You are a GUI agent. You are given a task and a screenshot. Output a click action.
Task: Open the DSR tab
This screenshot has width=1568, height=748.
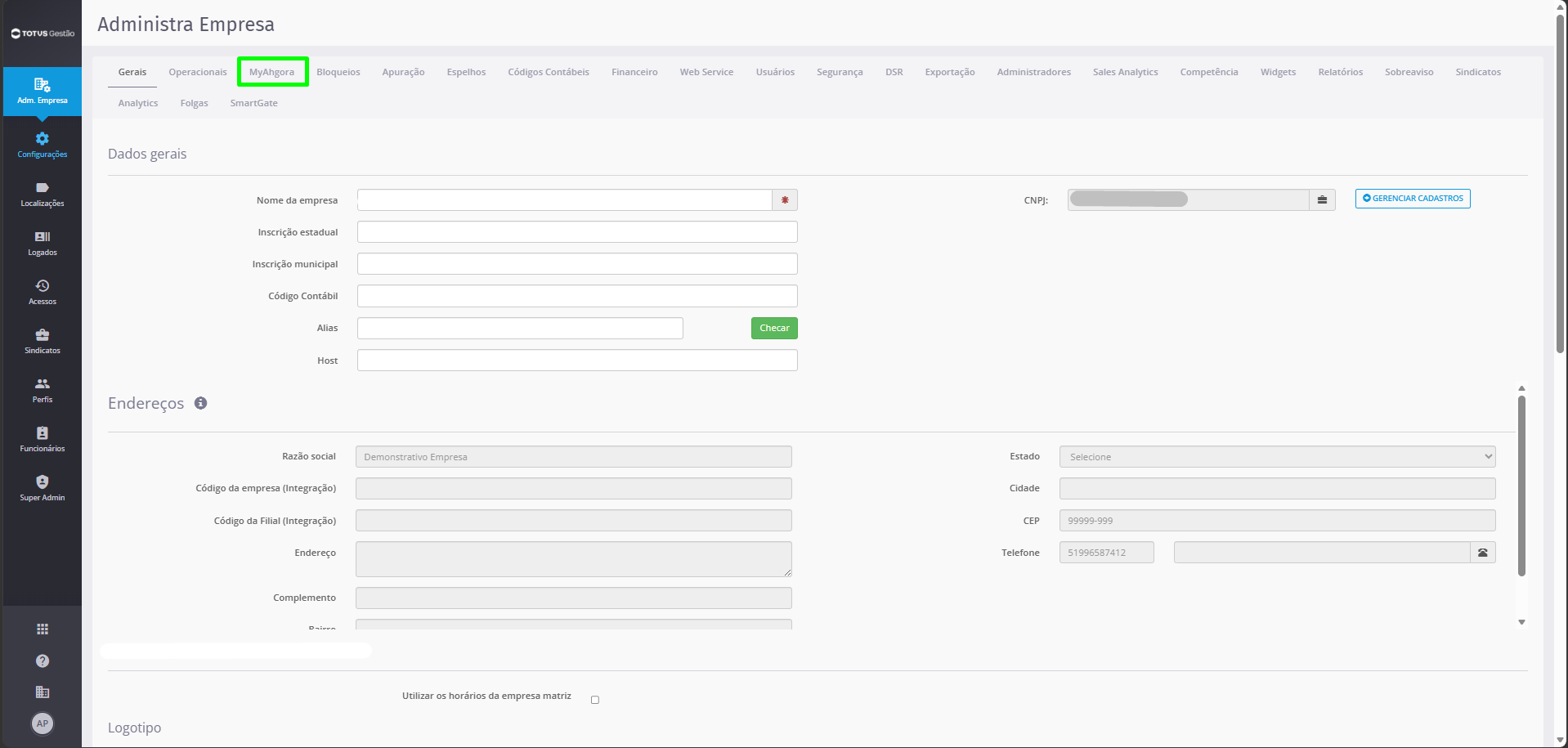coord(894,72)
